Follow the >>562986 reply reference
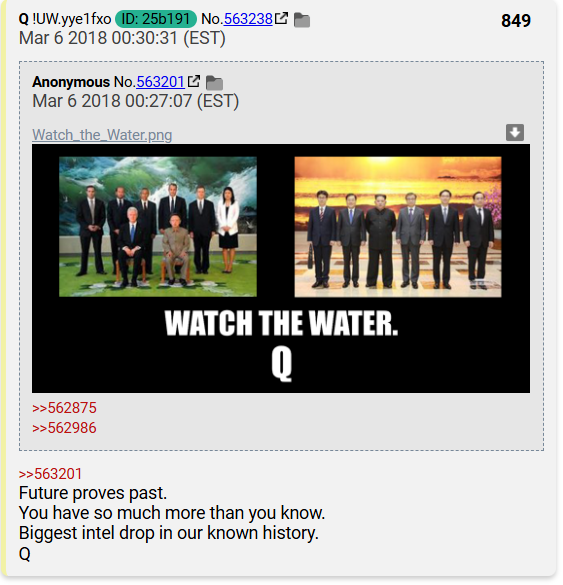 click(x=64, y=428)
